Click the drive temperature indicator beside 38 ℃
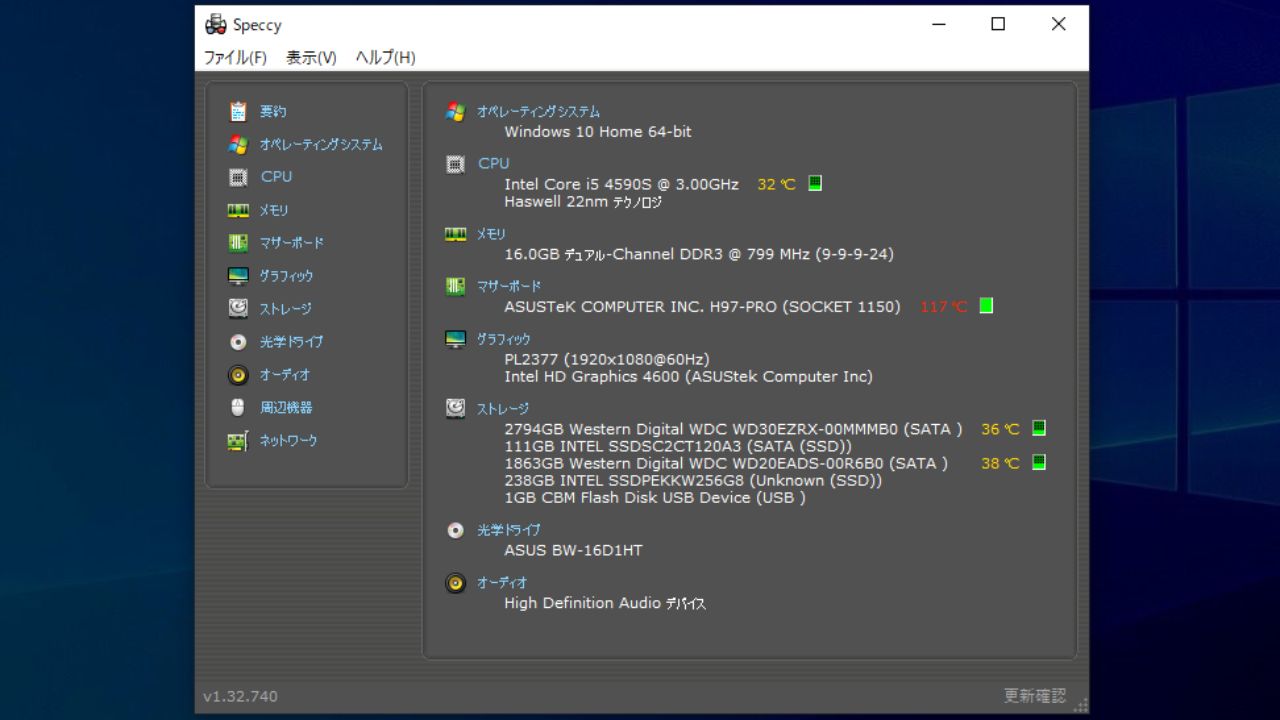The image size is (1280, 720). click(1038, 462)
